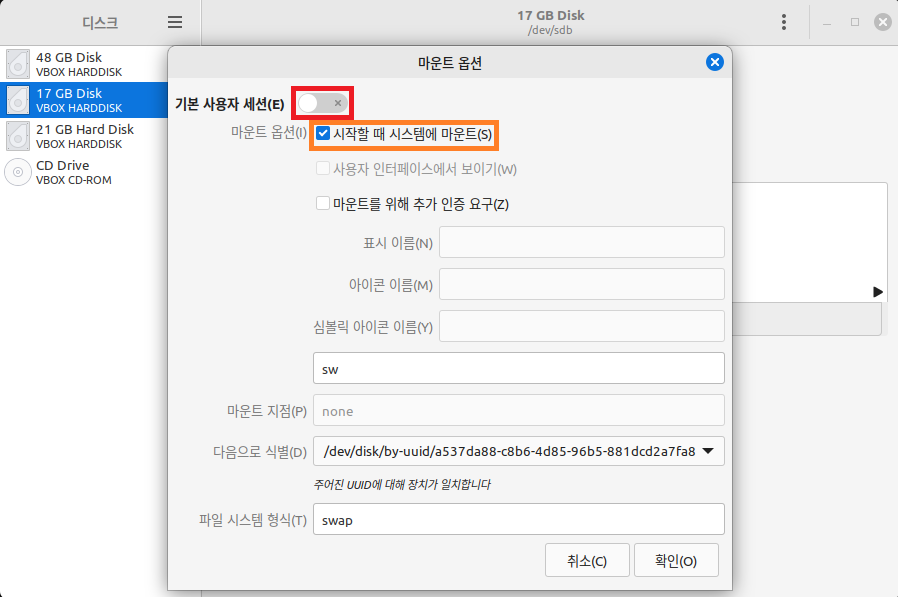The height and width of the screenshot is (597, 898).
Task: Check show in user interface checkbox
Action: [x=323, y=168]
